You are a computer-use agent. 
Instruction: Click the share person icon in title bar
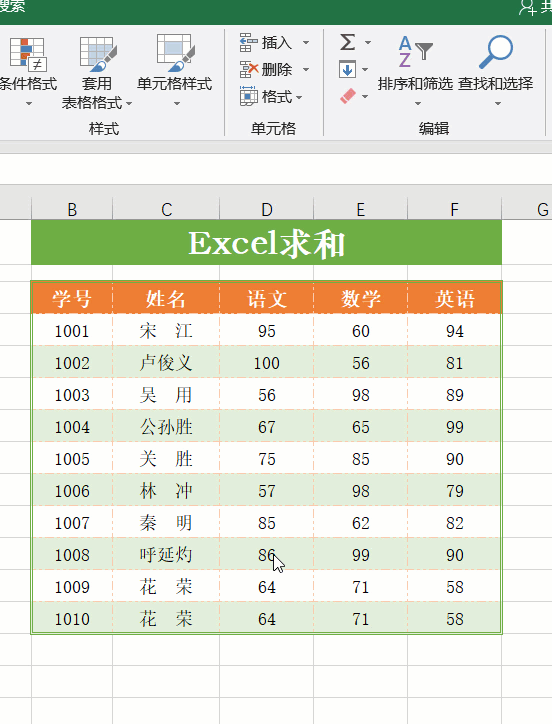click(x=528, y=7)
